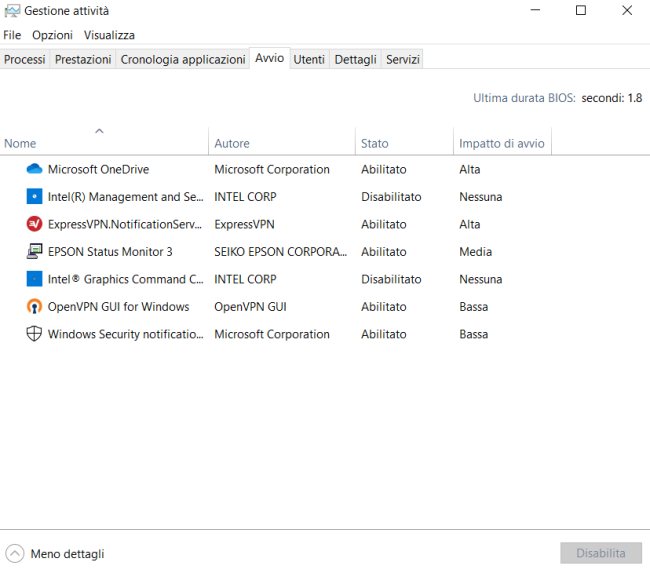Select the Windows Security notificatio... entry
The height and width of the screenshot is (573, 650).
coord(126,334)
